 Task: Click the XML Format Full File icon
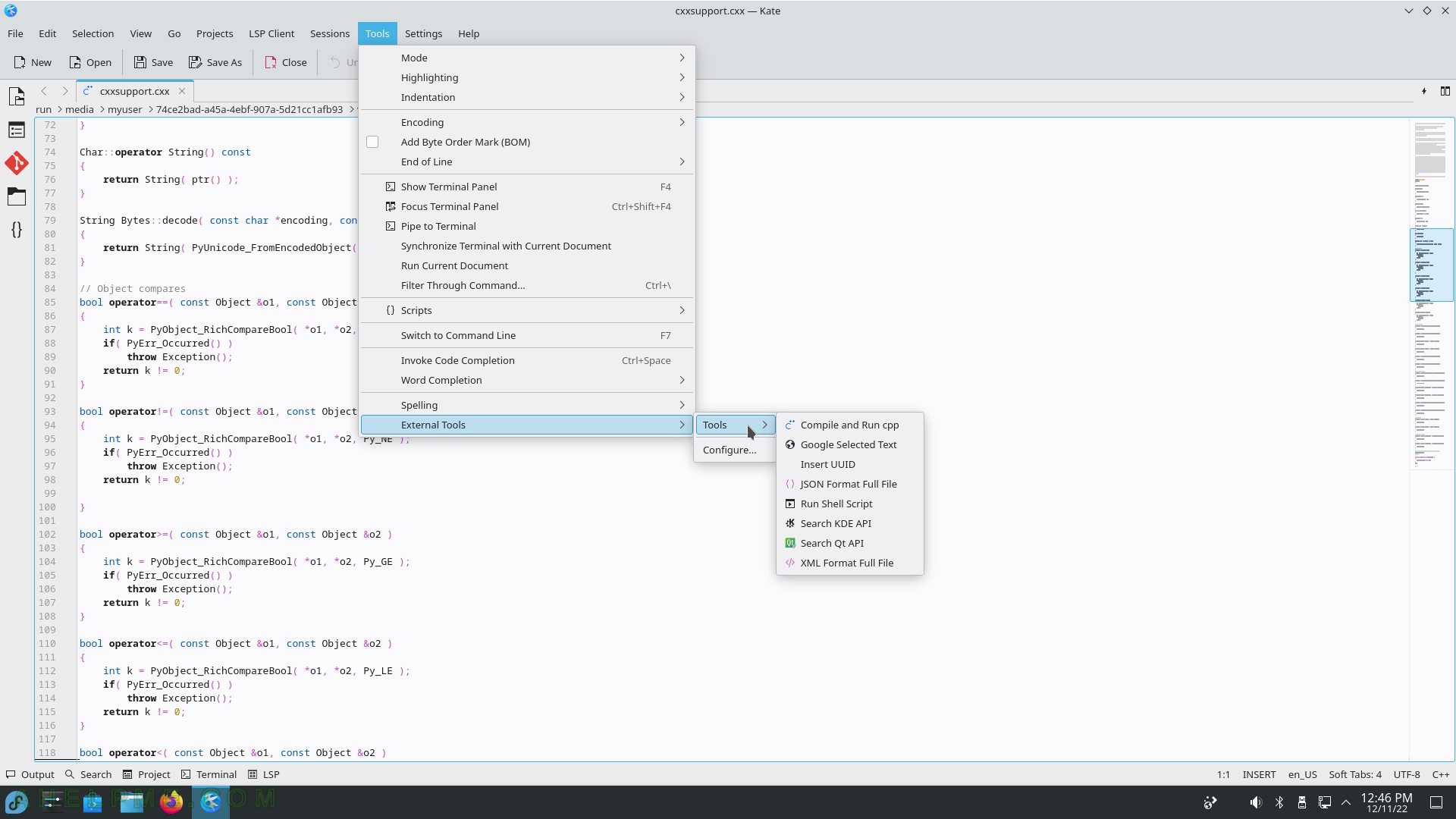790,563
